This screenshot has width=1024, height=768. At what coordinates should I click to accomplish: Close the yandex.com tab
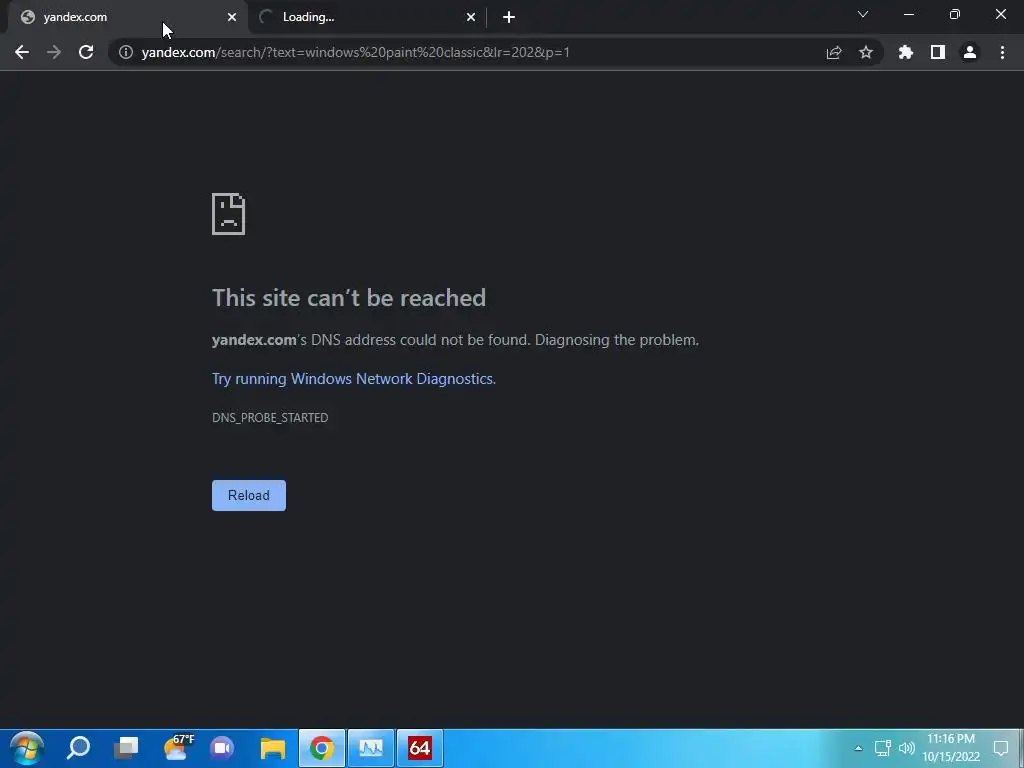click(232, 17)
